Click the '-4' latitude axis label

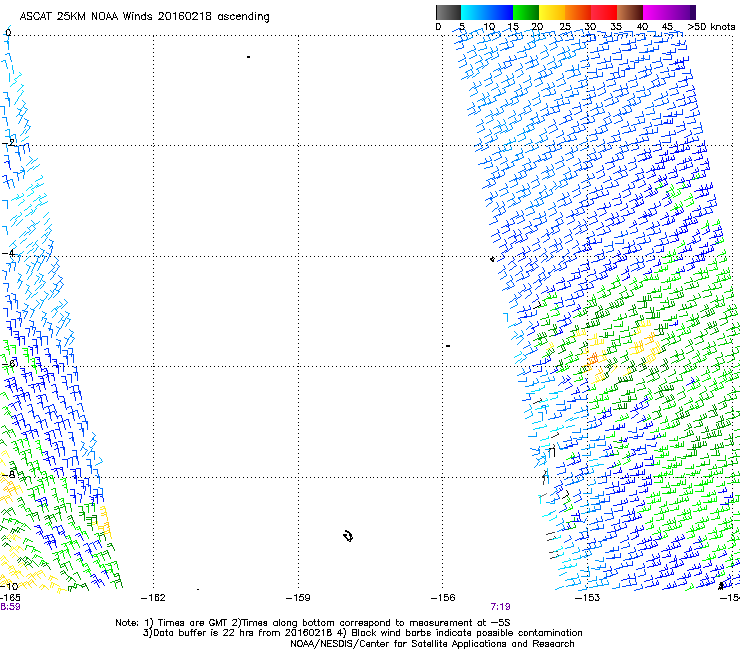[x=9, y=253]
